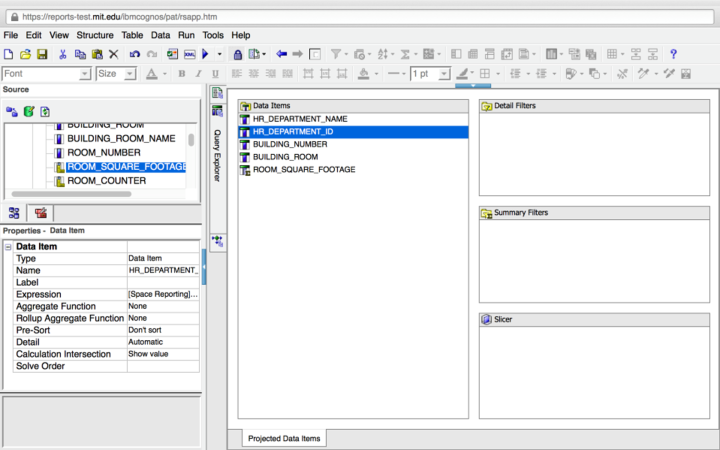The width and height of the screenshot is (720, 450).
Task: Click the lock icon in toolbar
Action: 238,54
